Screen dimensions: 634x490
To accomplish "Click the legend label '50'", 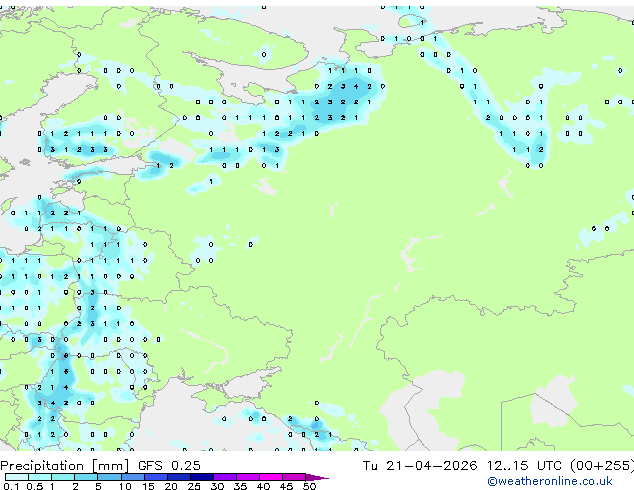I will tap(309, 486).
